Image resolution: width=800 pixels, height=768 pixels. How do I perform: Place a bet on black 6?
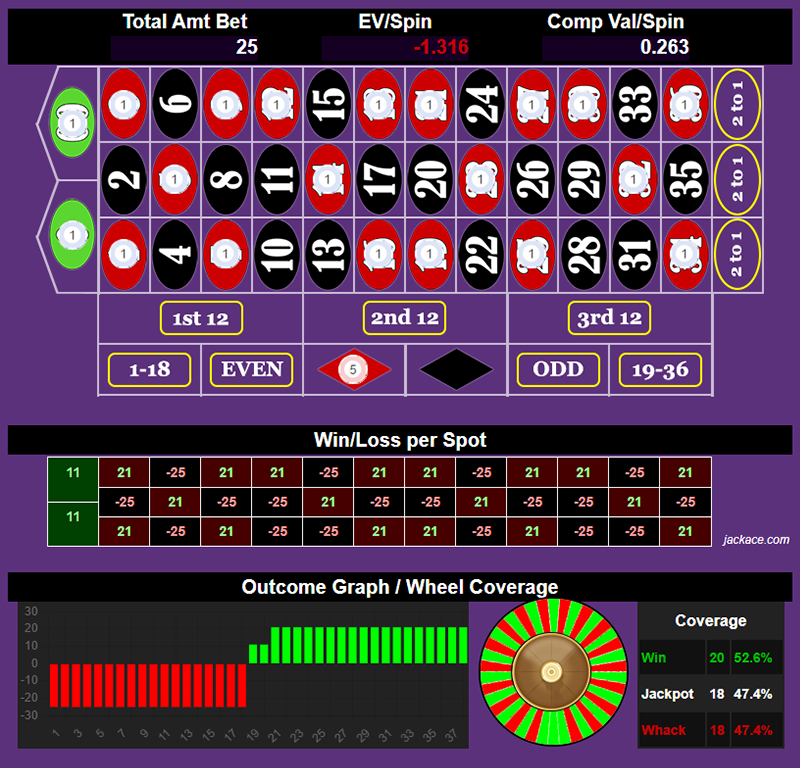(175, 104)
